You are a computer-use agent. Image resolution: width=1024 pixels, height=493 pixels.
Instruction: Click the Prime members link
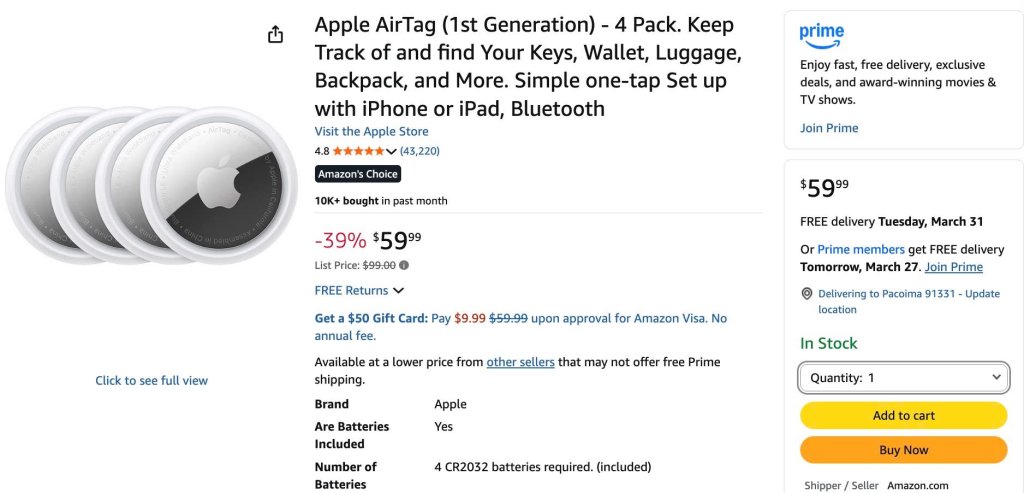tap(861, 249)
